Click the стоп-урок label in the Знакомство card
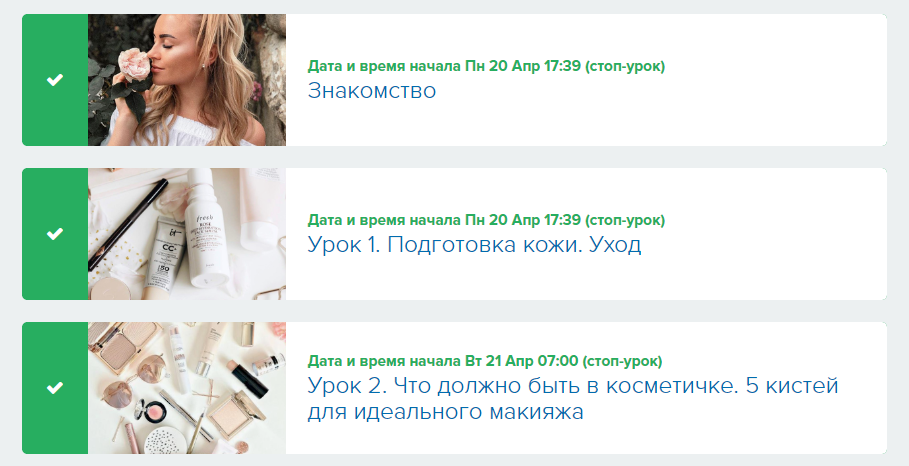 [x=625, y=66]
